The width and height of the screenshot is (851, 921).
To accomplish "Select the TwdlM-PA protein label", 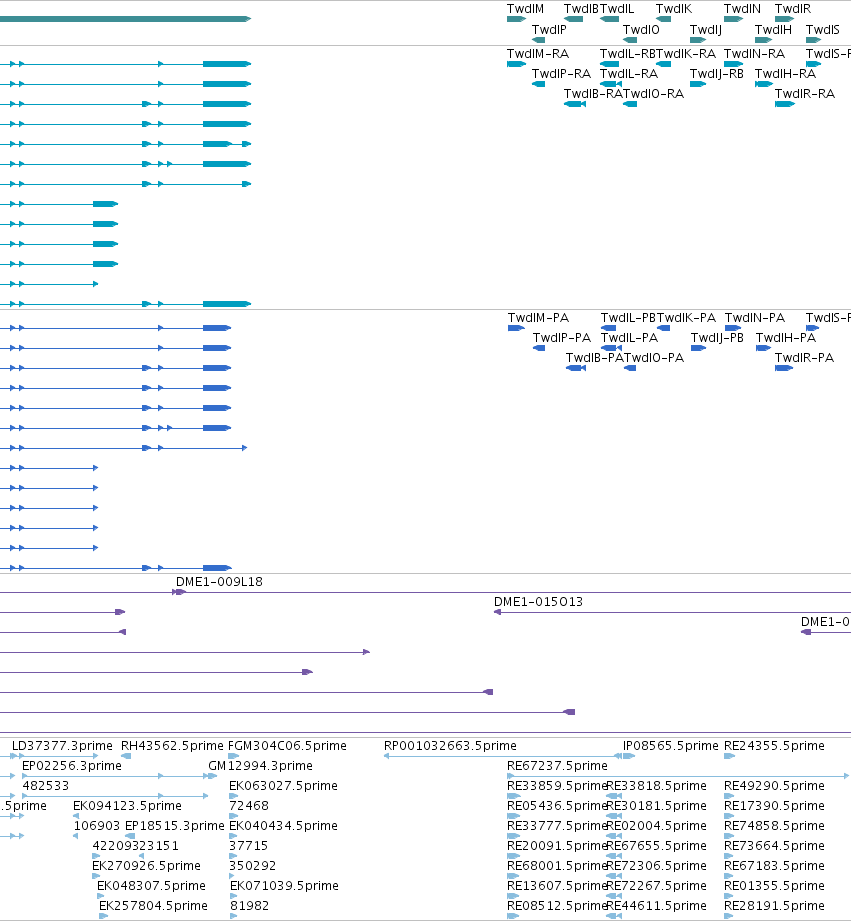I will click(x=538, y=318).
